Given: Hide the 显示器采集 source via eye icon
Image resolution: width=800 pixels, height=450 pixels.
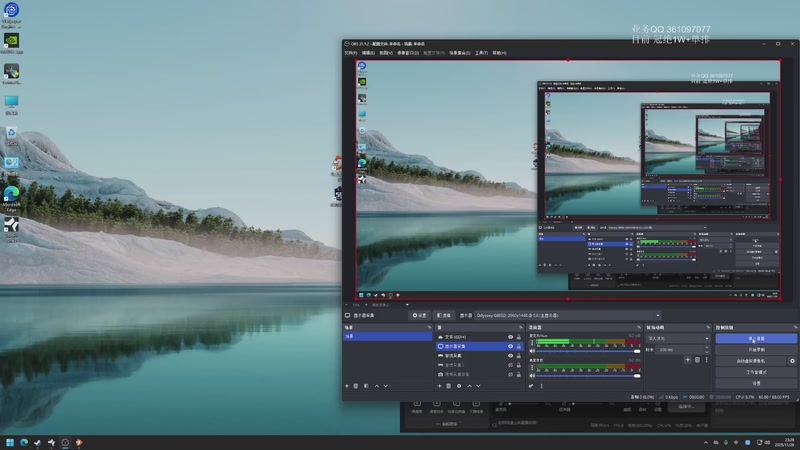Looking at the screenshot, I should tap(510, 346).
